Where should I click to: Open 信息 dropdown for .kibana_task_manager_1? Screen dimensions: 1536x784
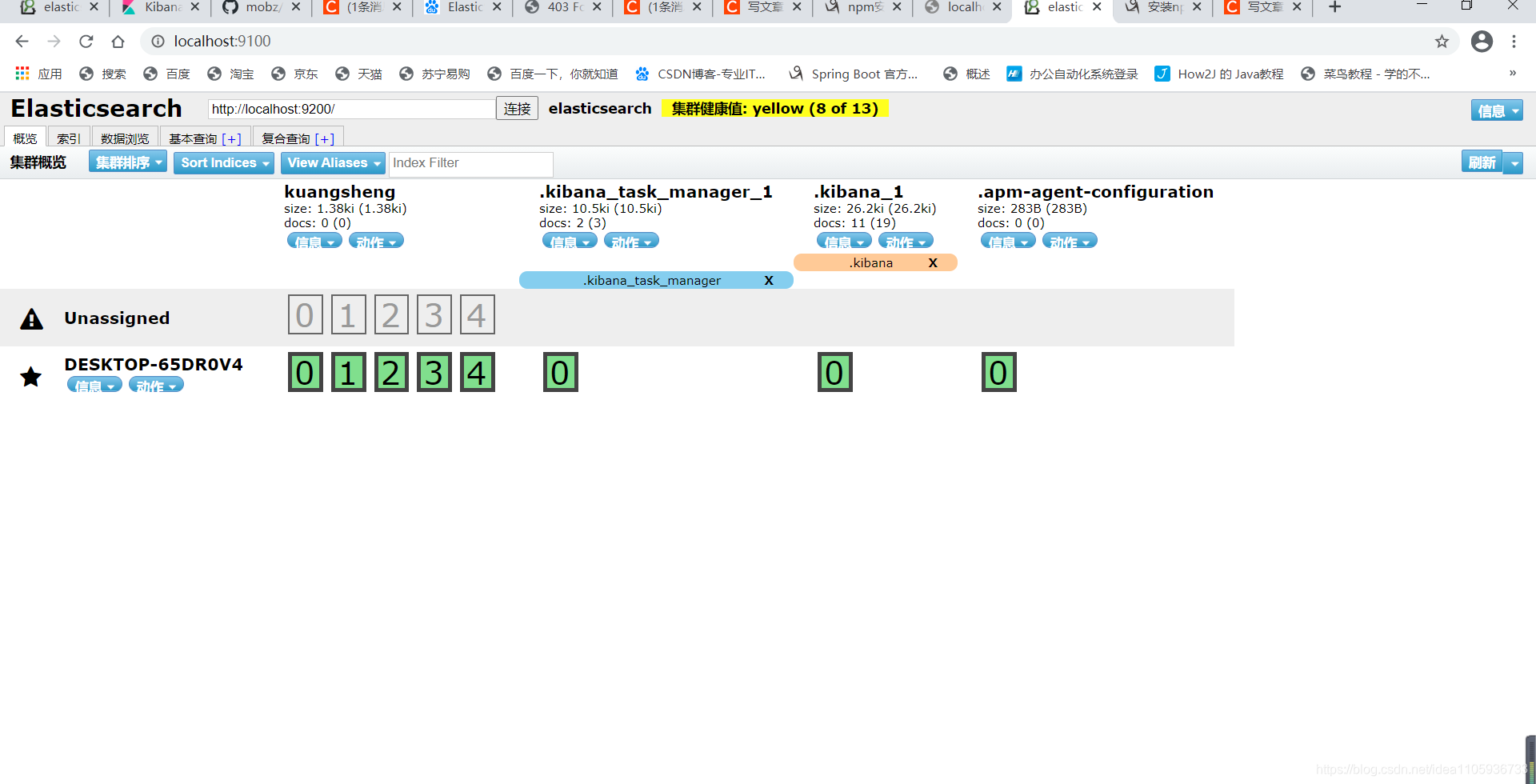click(570, 241)
